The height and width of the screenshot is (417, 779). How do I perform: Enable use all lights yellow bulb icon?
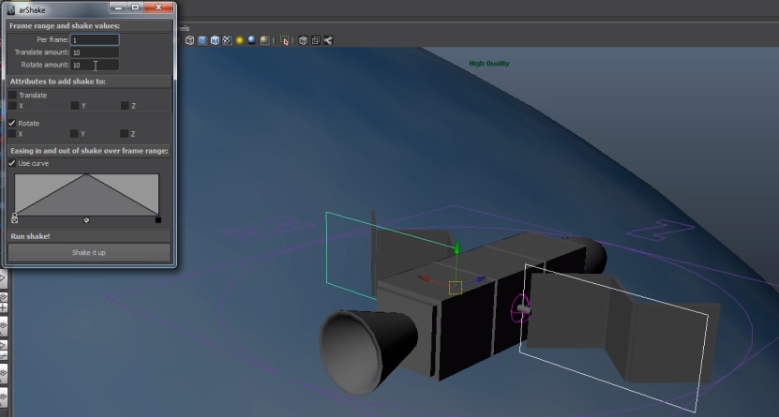coord(239,41)
